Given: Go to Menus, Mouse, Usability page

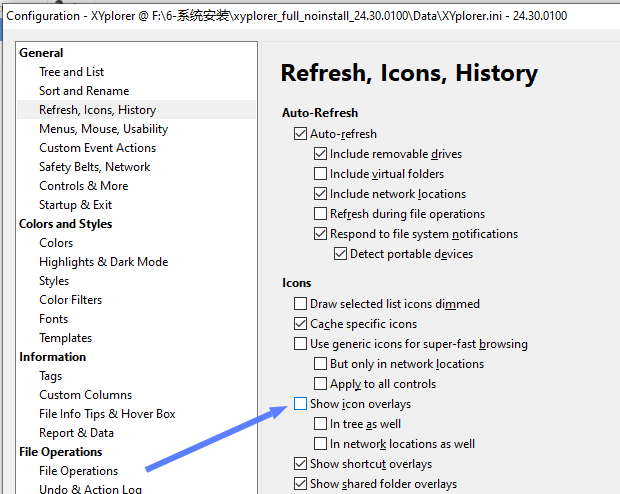Looking at the screenshot, I should tap(103, 129).
